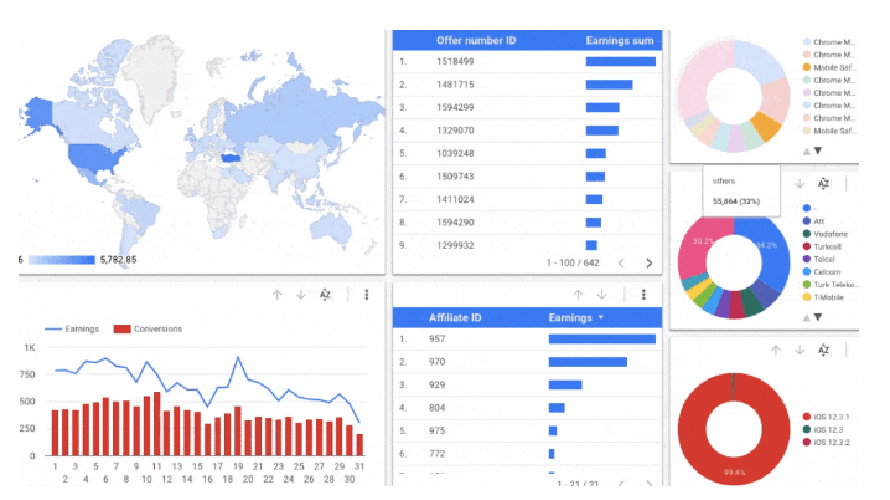The height and width of the screenshot is (500, 890).
Task: Click T-Mobile legend entry
Action: 823,297
